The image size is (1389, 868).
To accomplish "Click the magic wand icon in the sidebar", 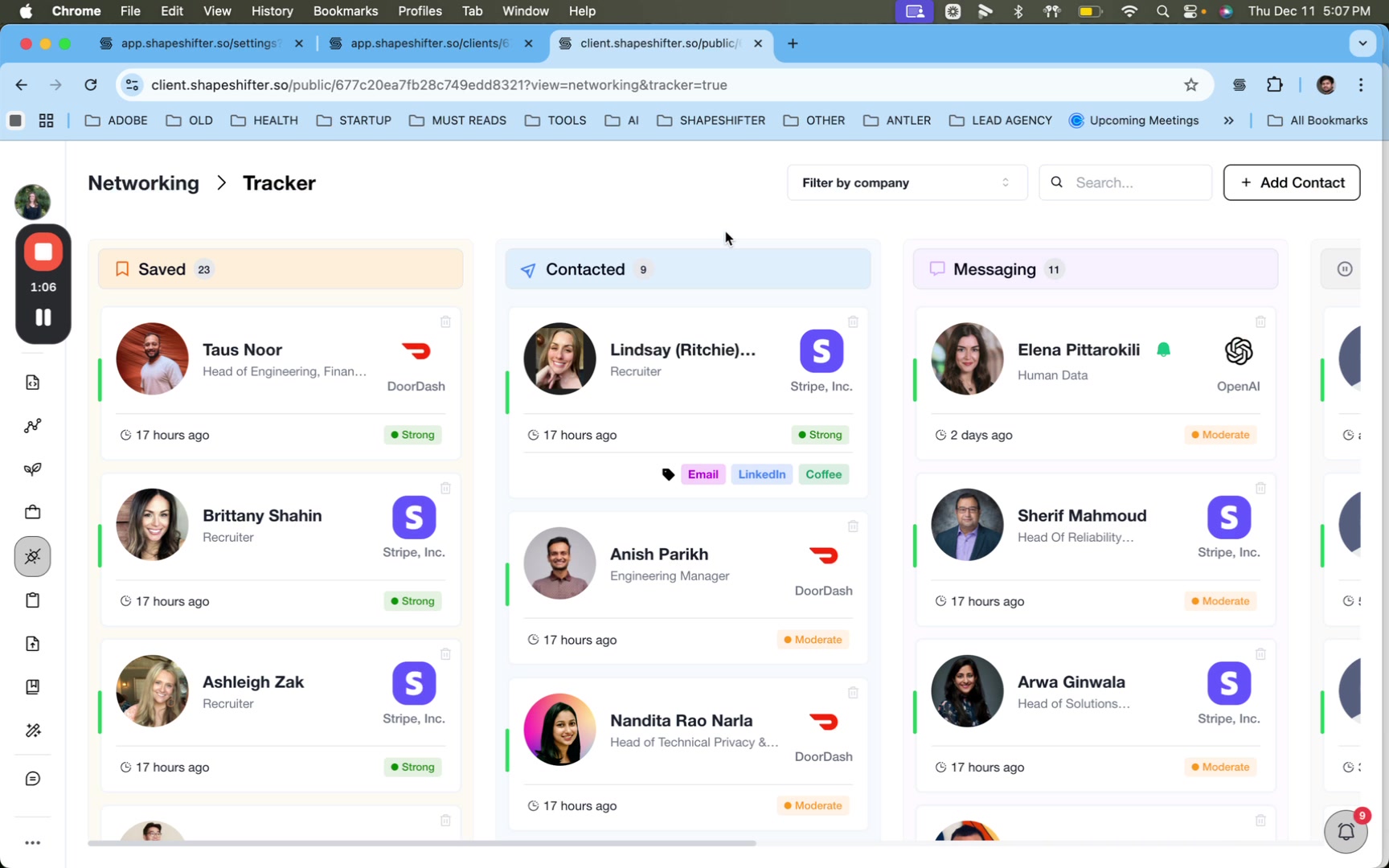I will [32, 730].
